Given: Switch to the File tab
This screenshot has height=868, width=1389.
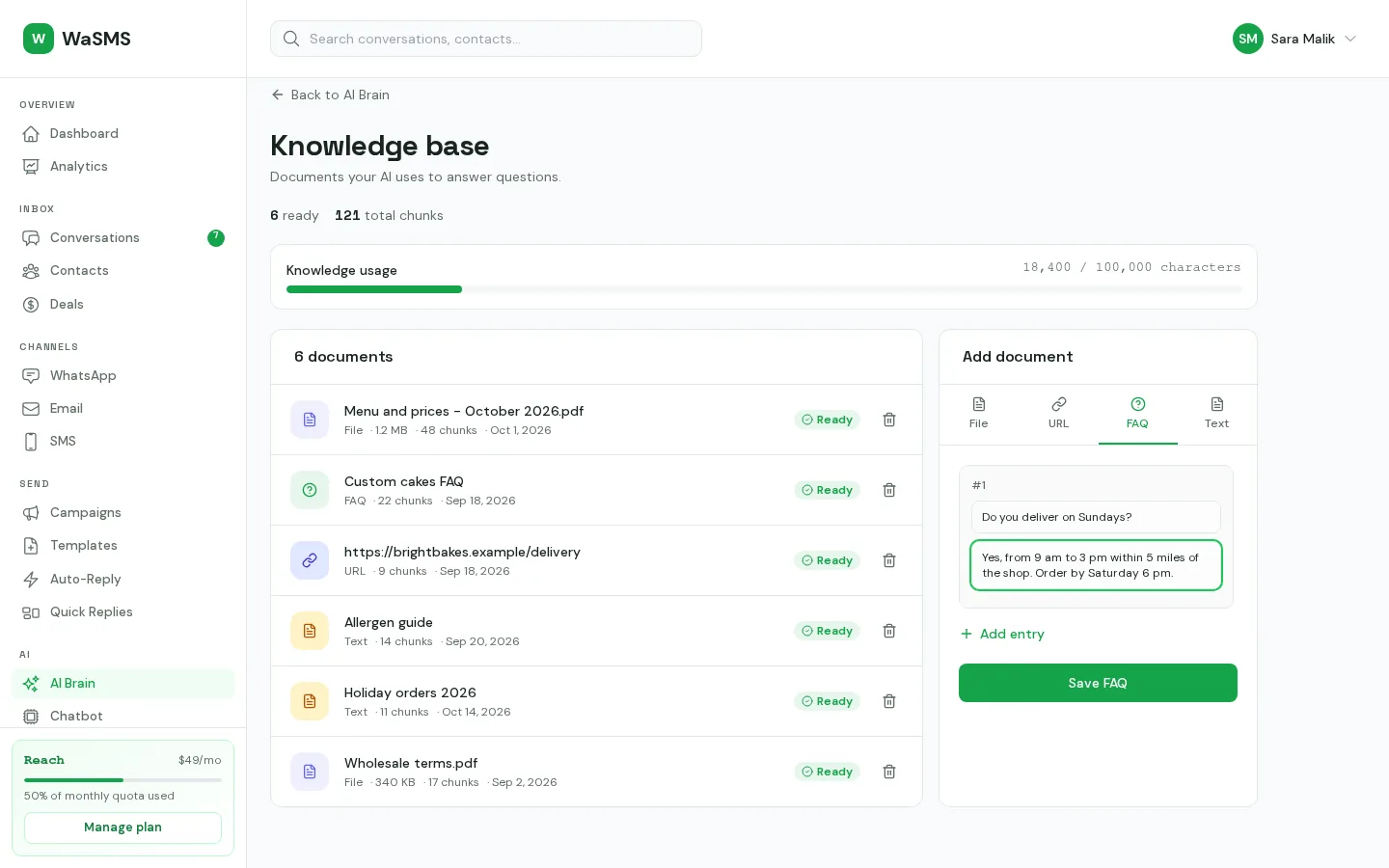Looking at the screenshot, I should point(978,414).
